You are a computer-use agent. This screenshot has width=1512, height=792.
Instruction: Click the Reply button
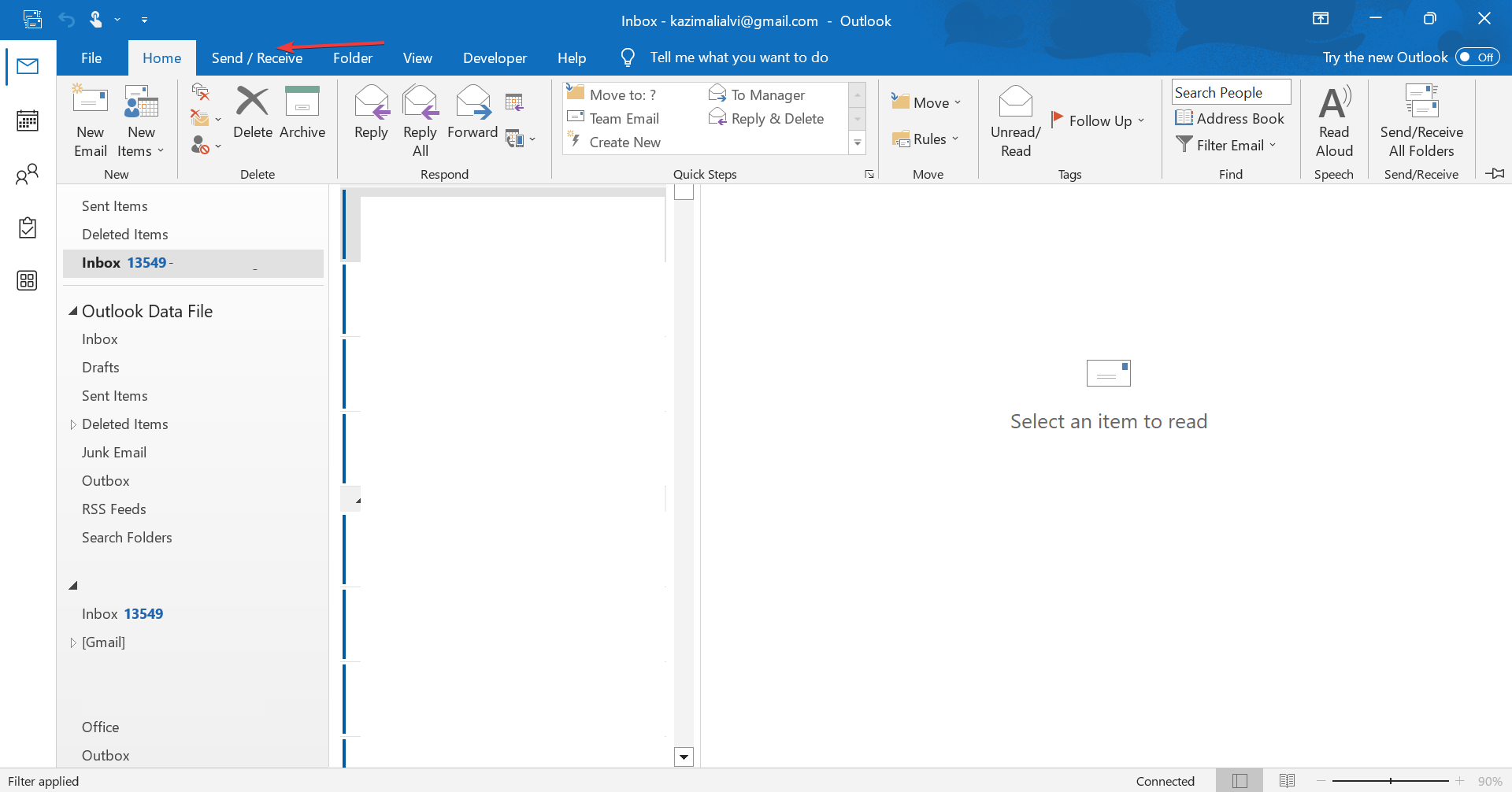click(x=371, y=113)
